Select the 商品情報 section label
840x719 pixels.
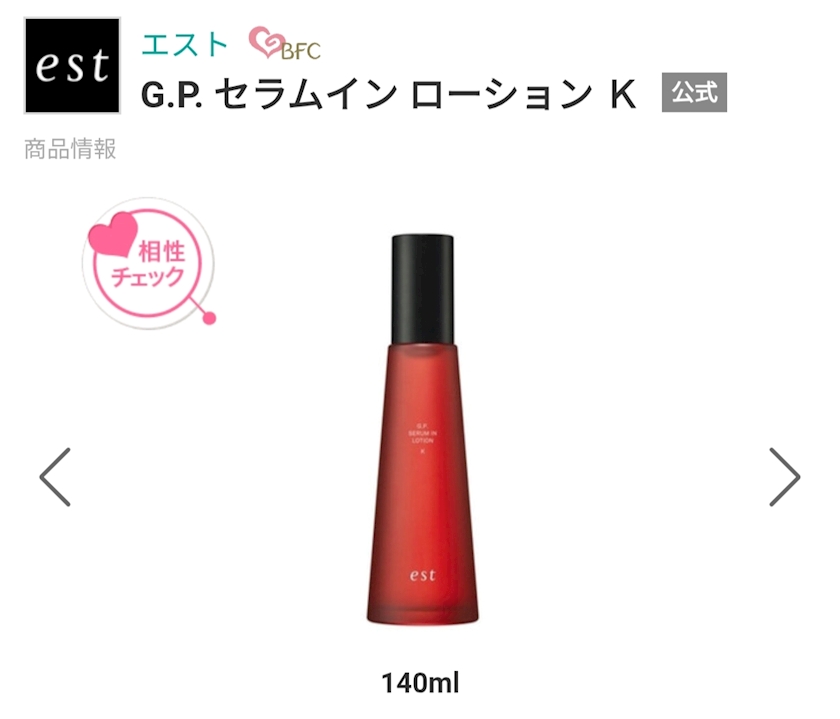[x=70, y=149]
